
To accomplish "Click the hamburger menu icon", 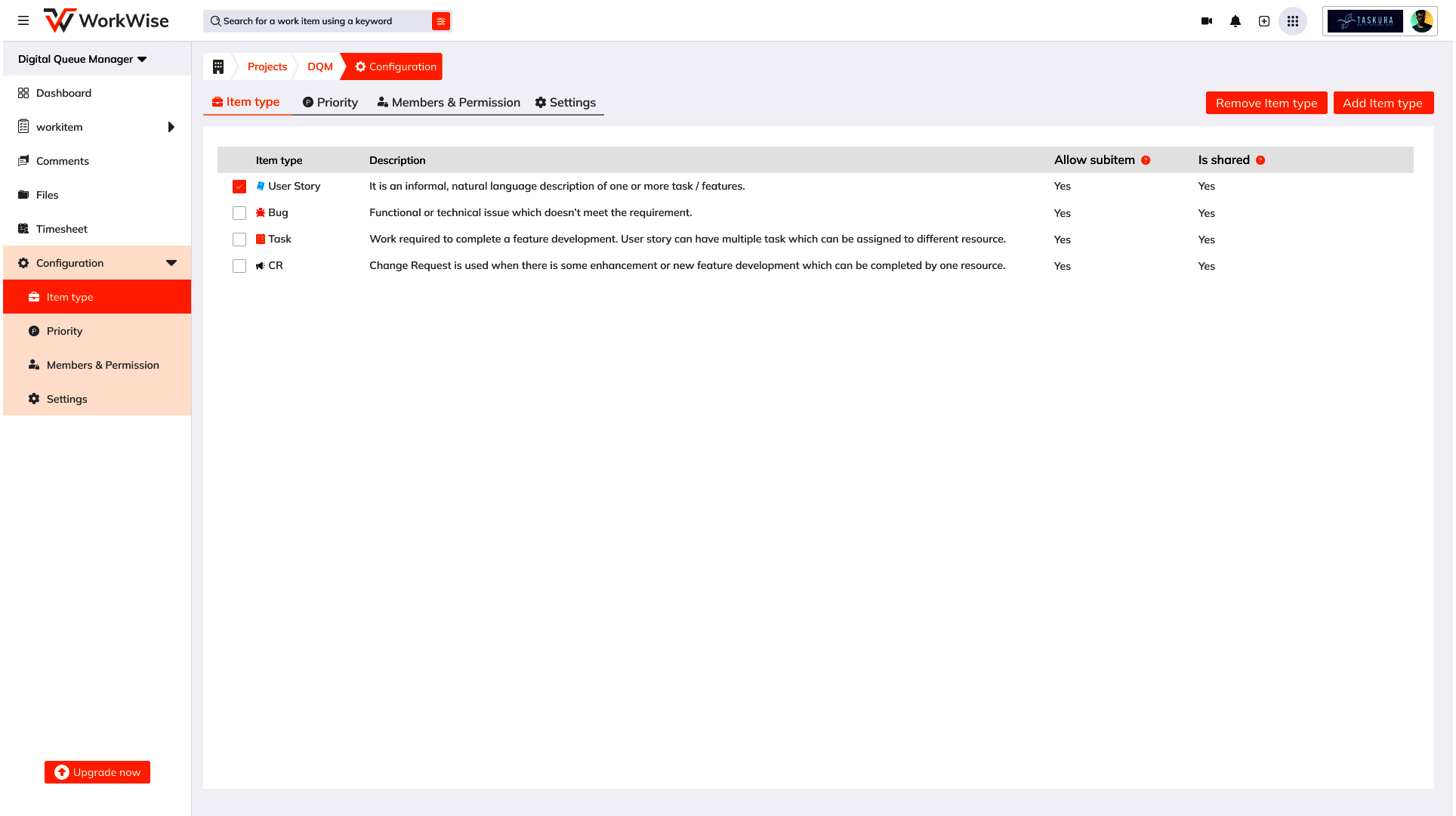I will click(x=23, y=20).
